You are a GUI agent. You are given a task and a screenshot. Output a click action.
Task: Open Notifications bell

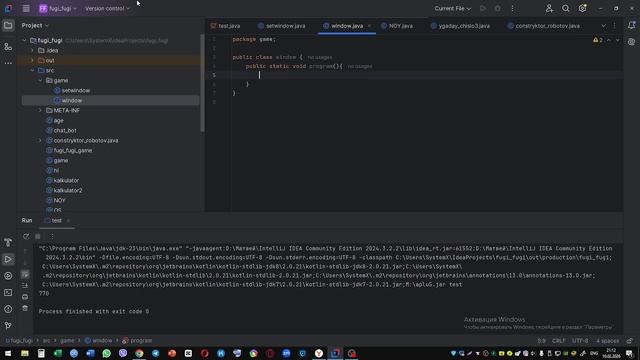pyautogui.click(x=631, y=25)
